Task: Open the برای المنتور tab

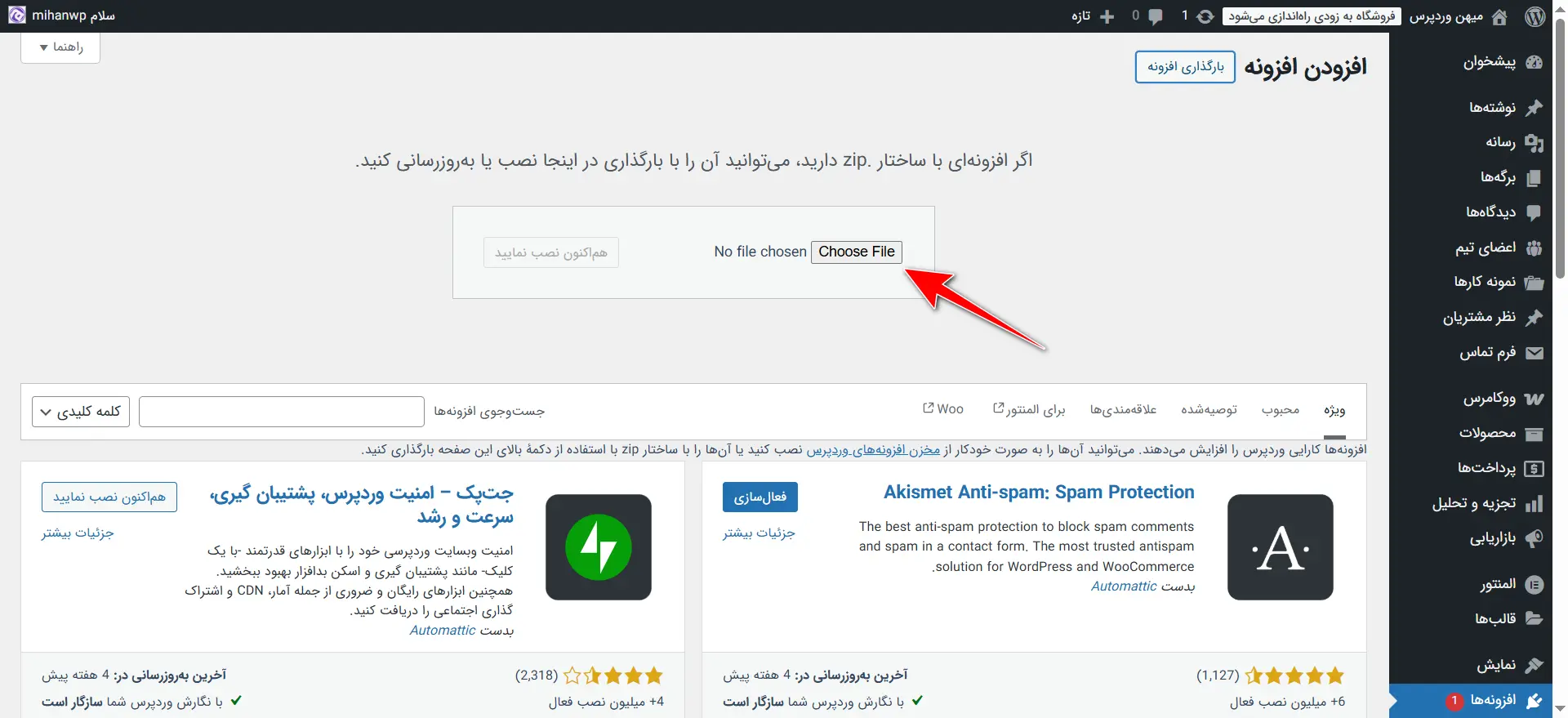Action: tap(1029, 410)
